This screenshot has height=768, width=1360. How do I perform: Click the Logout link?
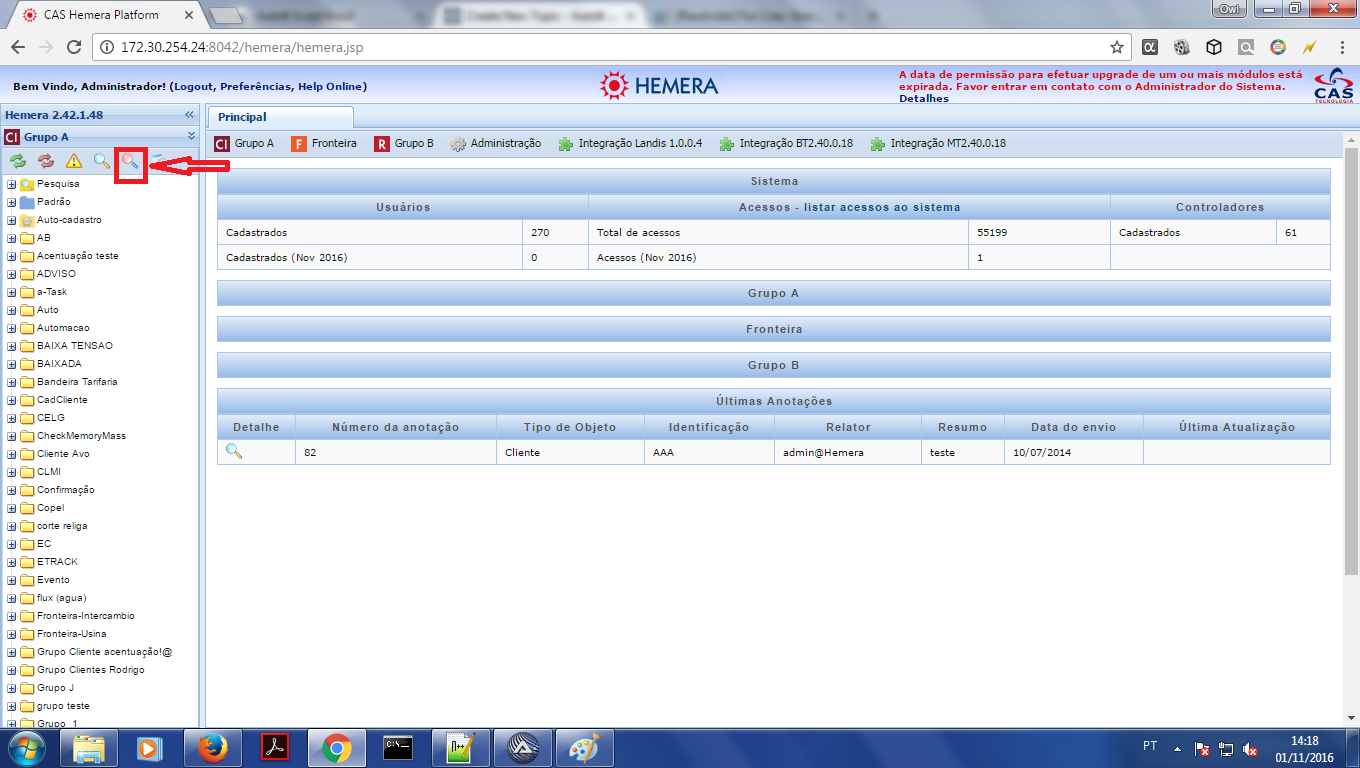(x=192, y=87)
